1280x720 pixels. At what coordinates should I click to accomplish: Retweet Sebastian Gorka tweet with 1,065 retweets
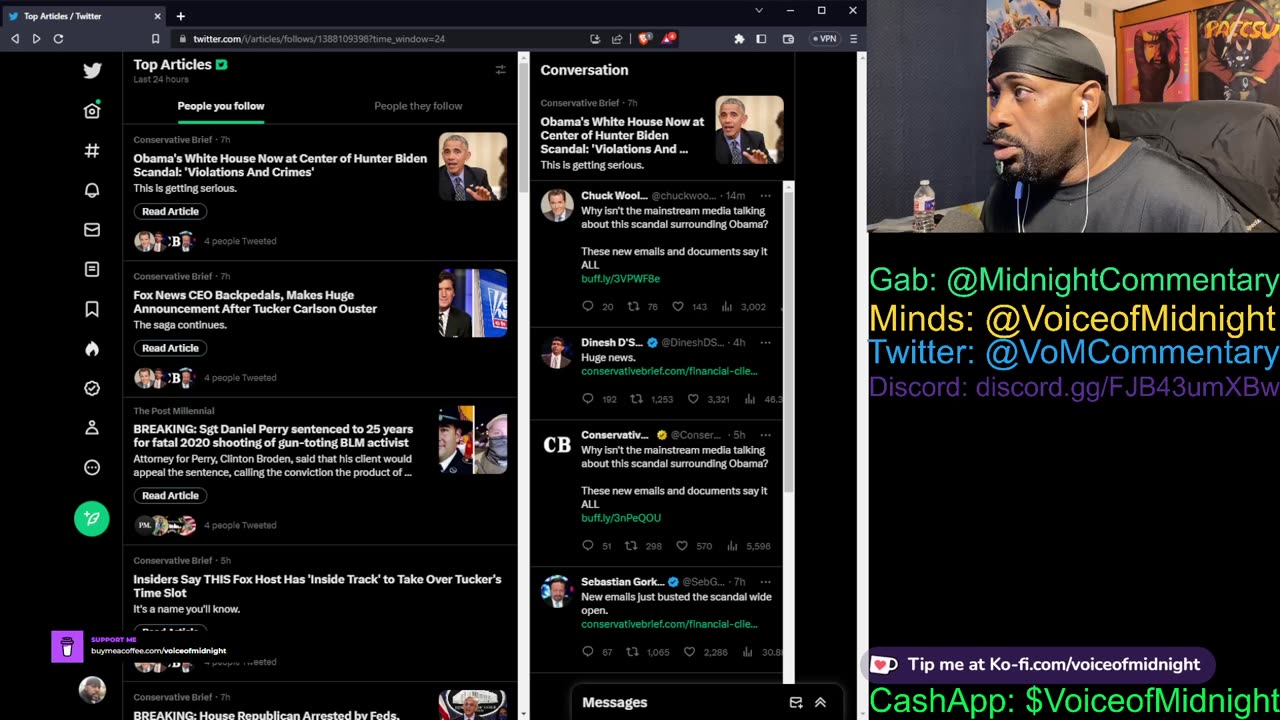coord(632,652)
